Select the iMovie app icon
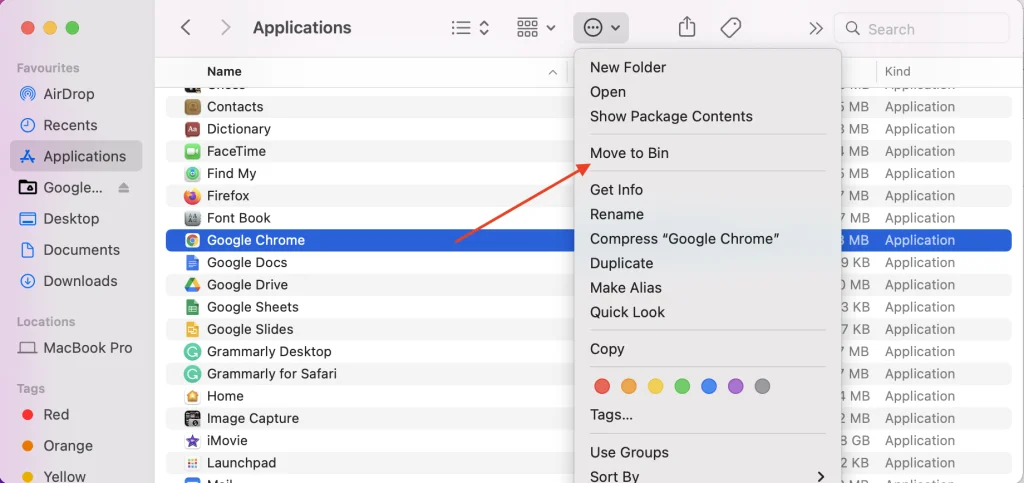 click(x=192, y=441)
